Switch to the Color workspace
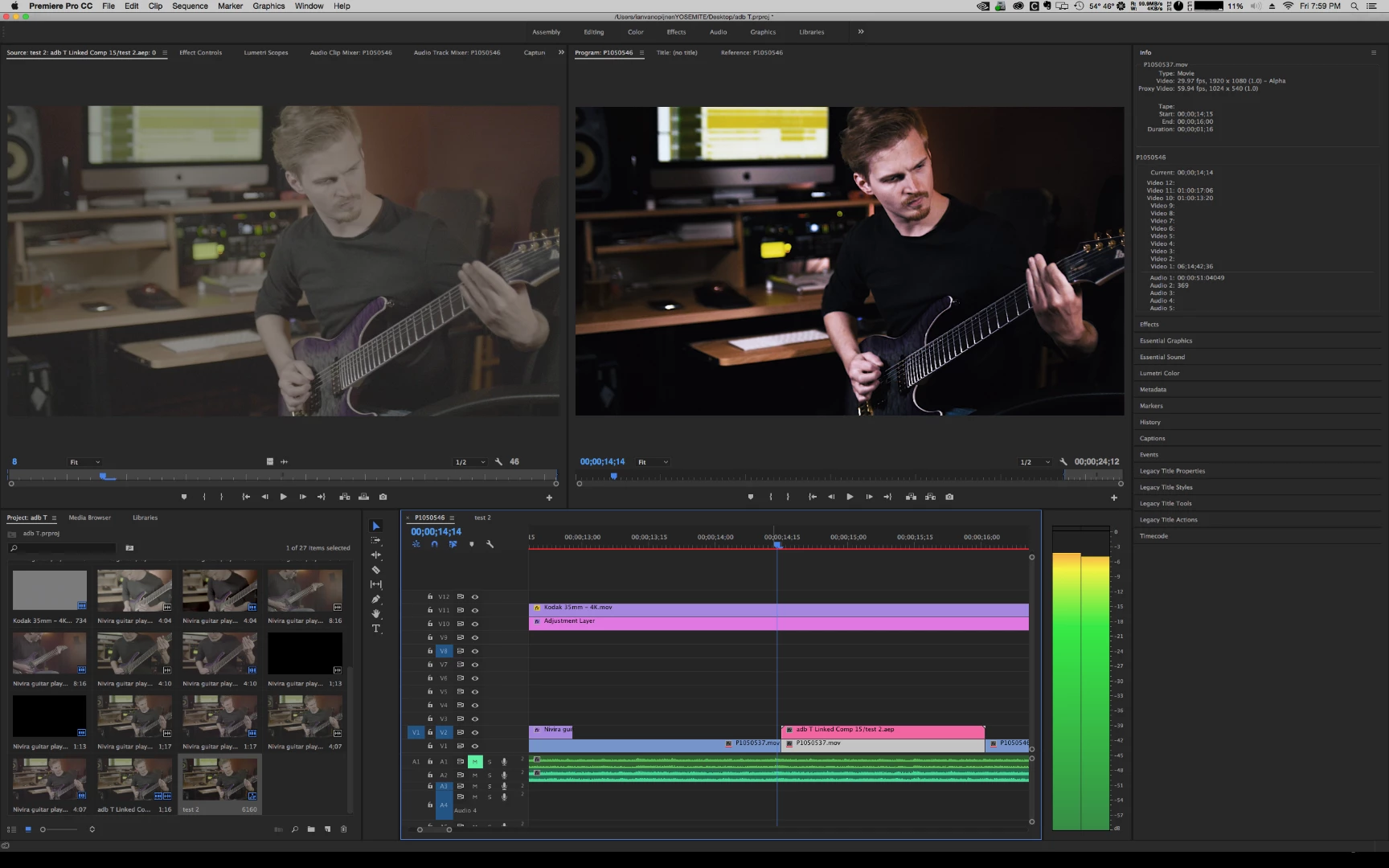Viewport: 1389px width, 868px height. pyautogui.click(x=636, y=32)
